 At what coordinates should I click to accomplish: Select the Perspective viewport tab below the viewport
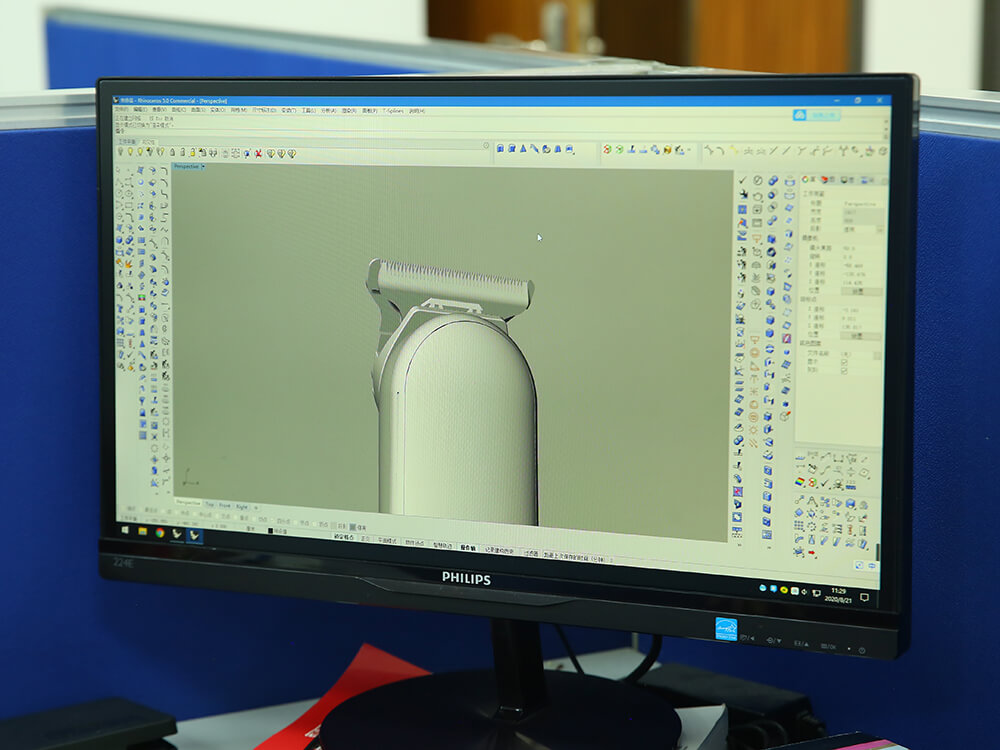click(x=188, y=503)
